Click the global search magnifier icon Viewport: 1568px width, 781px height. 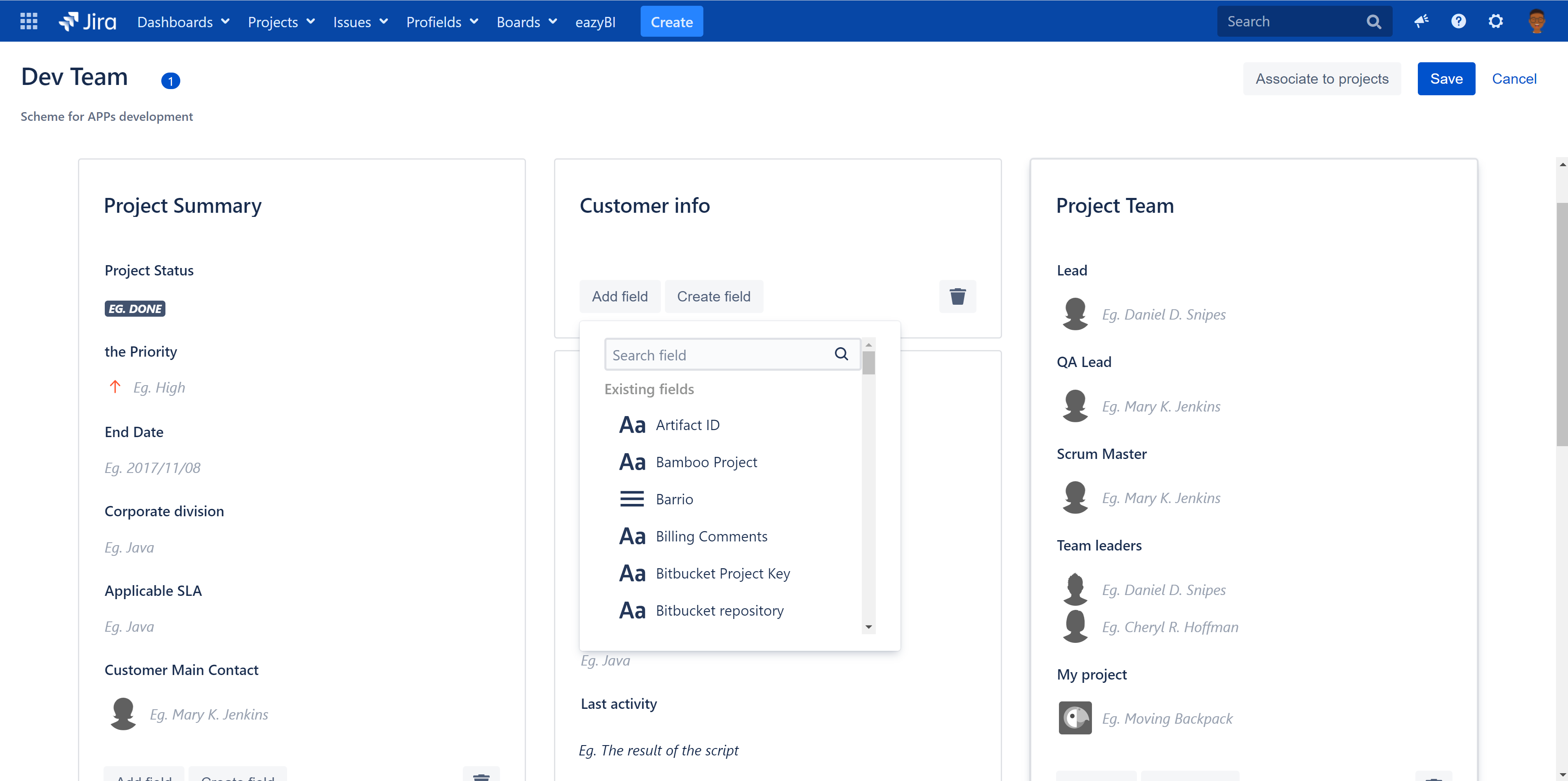[x=1374, y=21]
